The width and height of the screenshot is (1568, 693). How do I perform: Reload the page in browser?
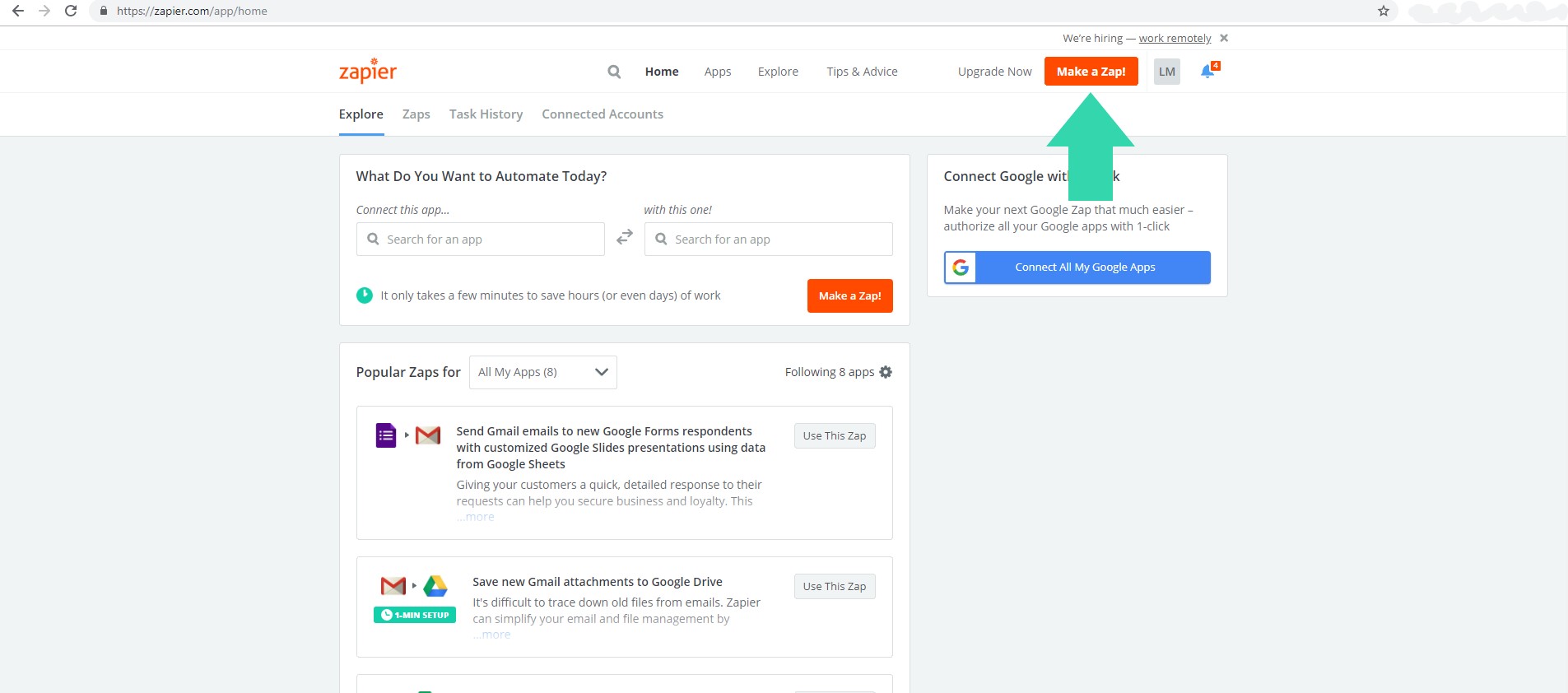[71, 12]
